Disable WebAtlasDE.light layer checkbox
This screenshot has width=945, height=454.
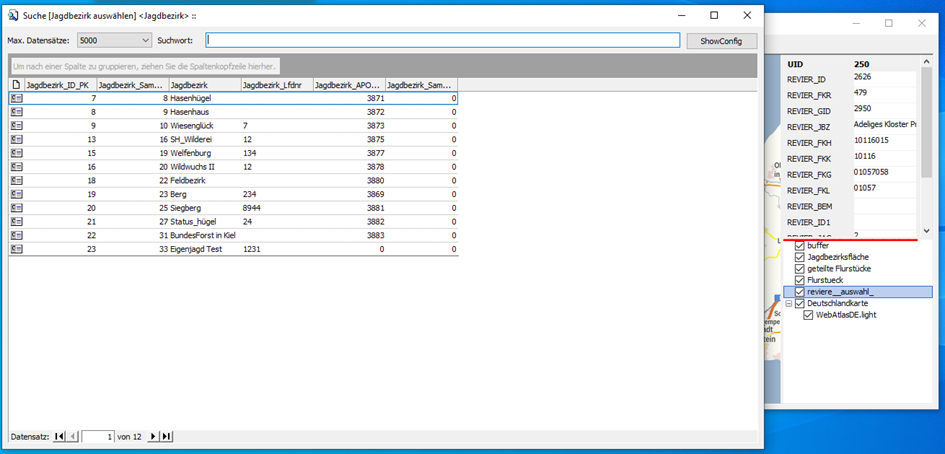click(809, 315)
